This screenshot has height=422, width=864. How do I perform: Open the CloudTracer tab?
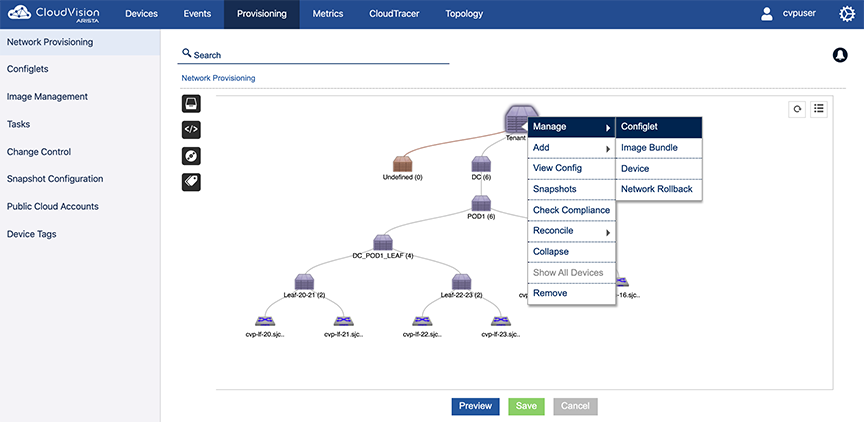pos(393,14)
